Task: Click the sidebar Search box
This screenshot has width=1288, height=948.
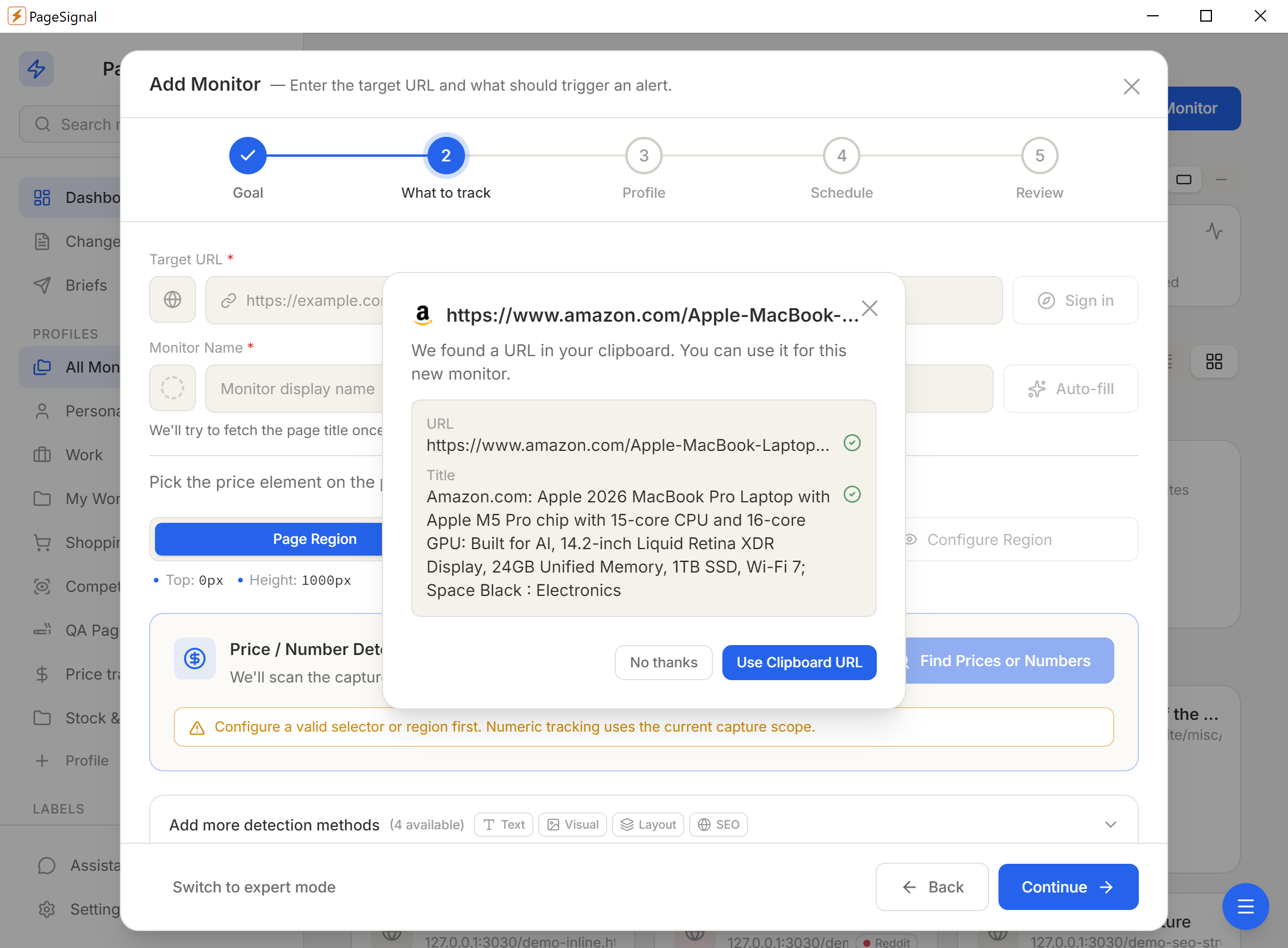Action: [x=70, y=124]
